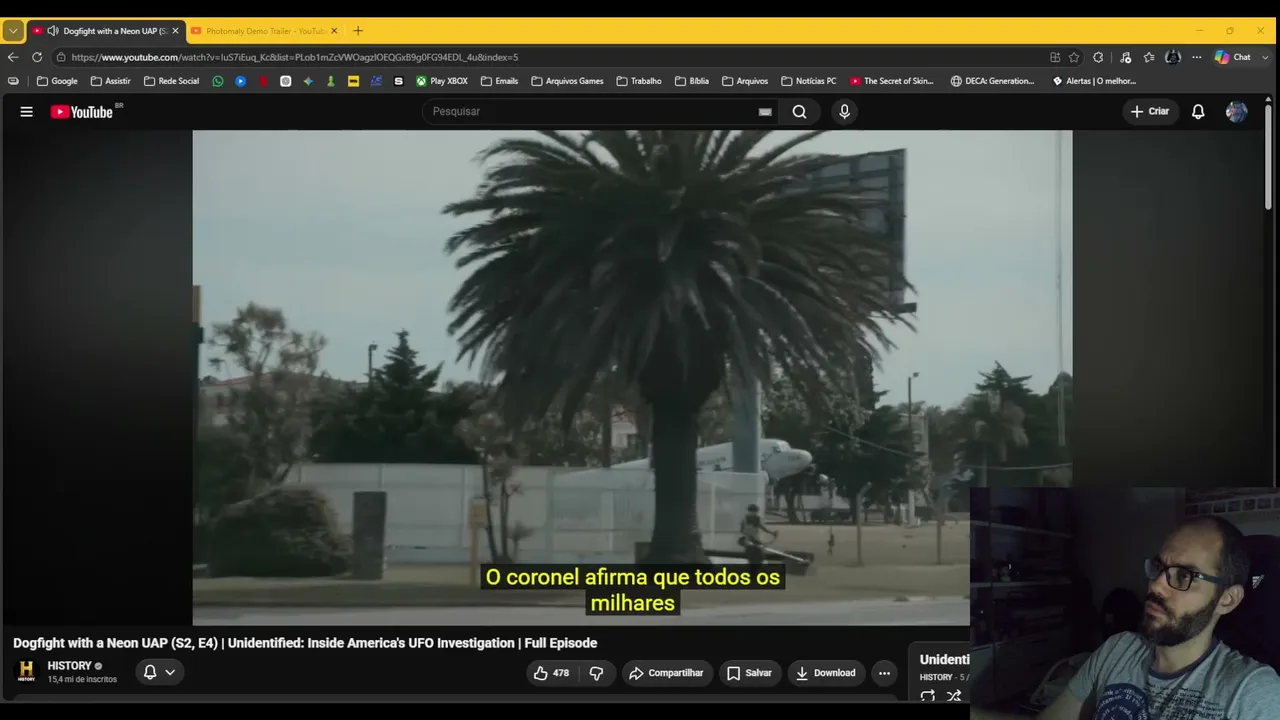The image size is (1280, 720).
Task: Open the DECA: Generation bookmark
Action: coord(993,81)
